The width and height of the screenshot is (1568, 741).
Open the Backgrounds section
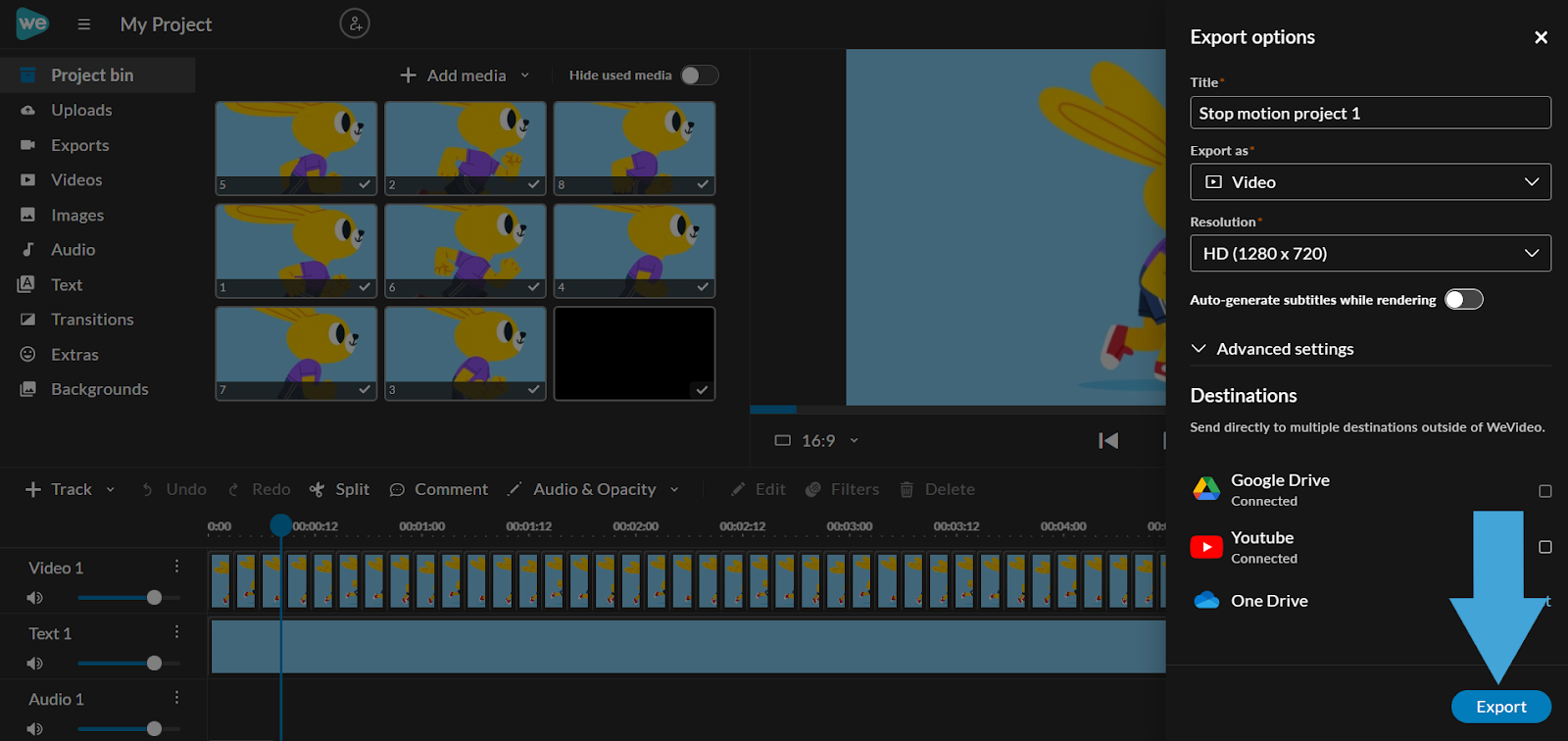[x=98, y=389]
